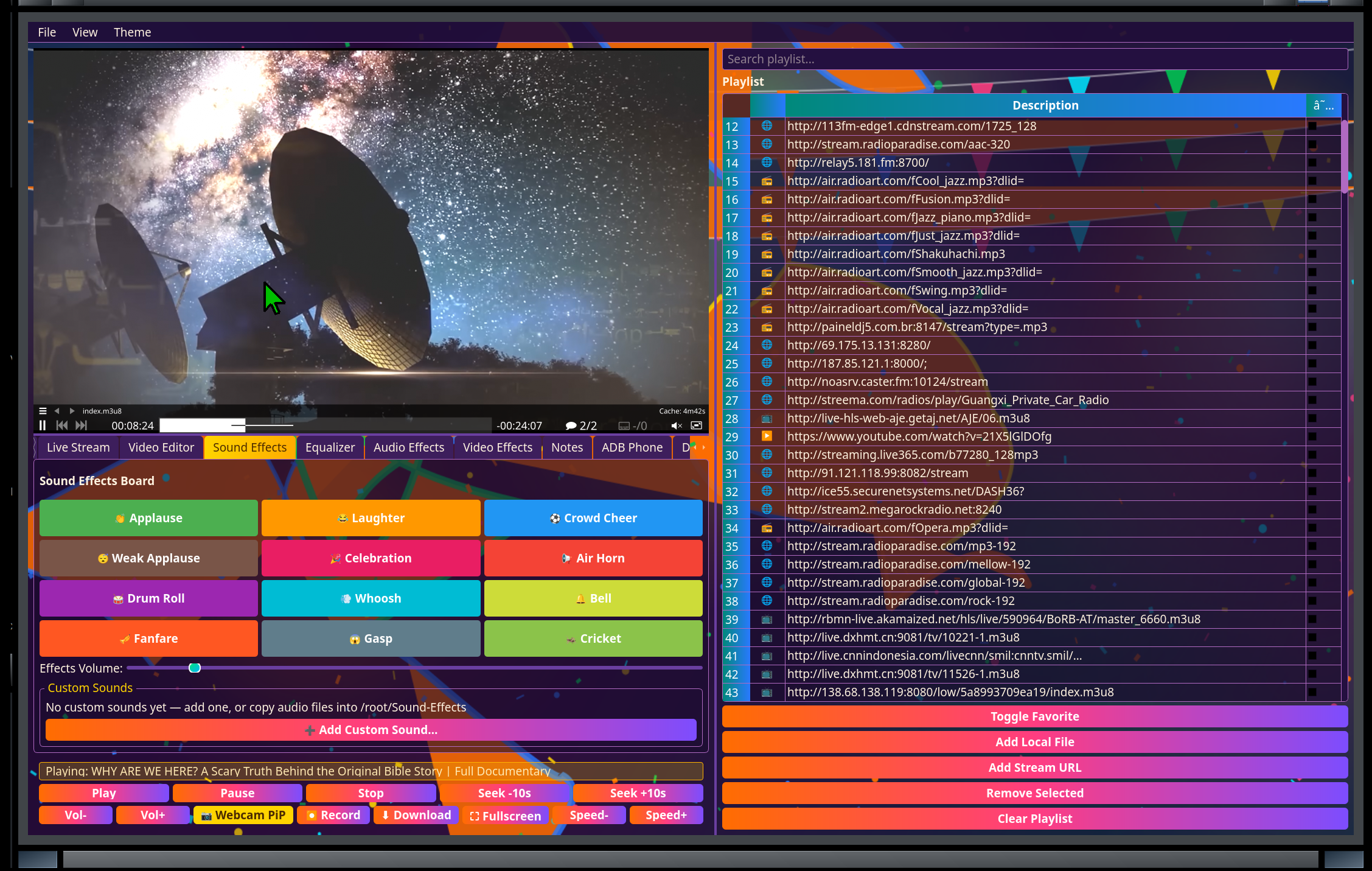The image size is (1372, 871).
Task: Pause the video with the on-screen pause icon
Action: point(43,425)
